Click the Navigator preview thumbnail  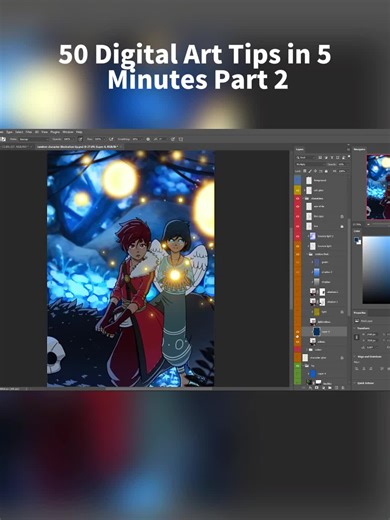[378, 187]
